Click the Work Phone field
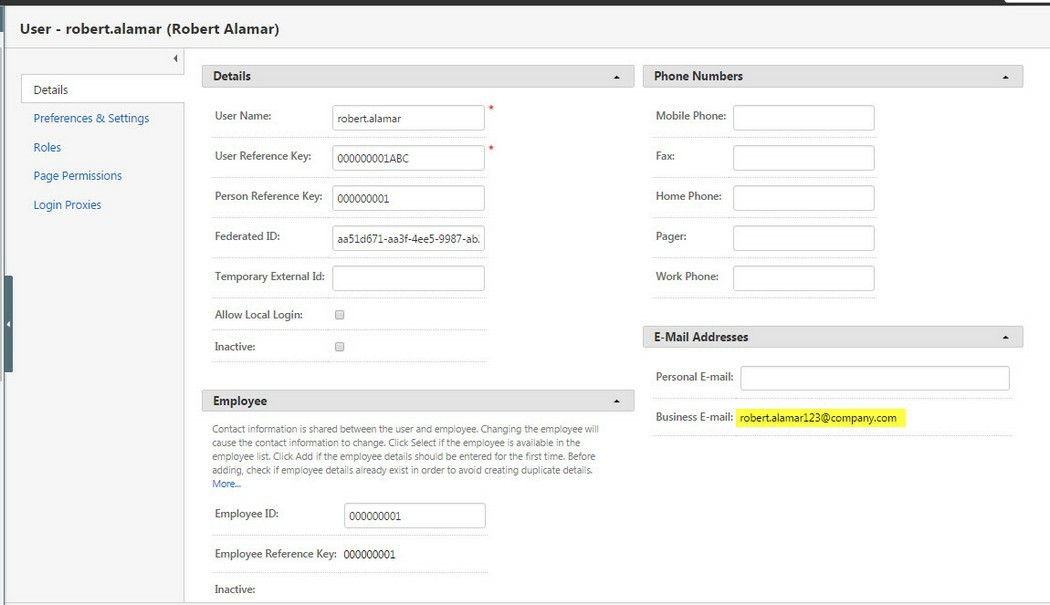This screenshot has width=1050, height=605. tap(804, 279)
